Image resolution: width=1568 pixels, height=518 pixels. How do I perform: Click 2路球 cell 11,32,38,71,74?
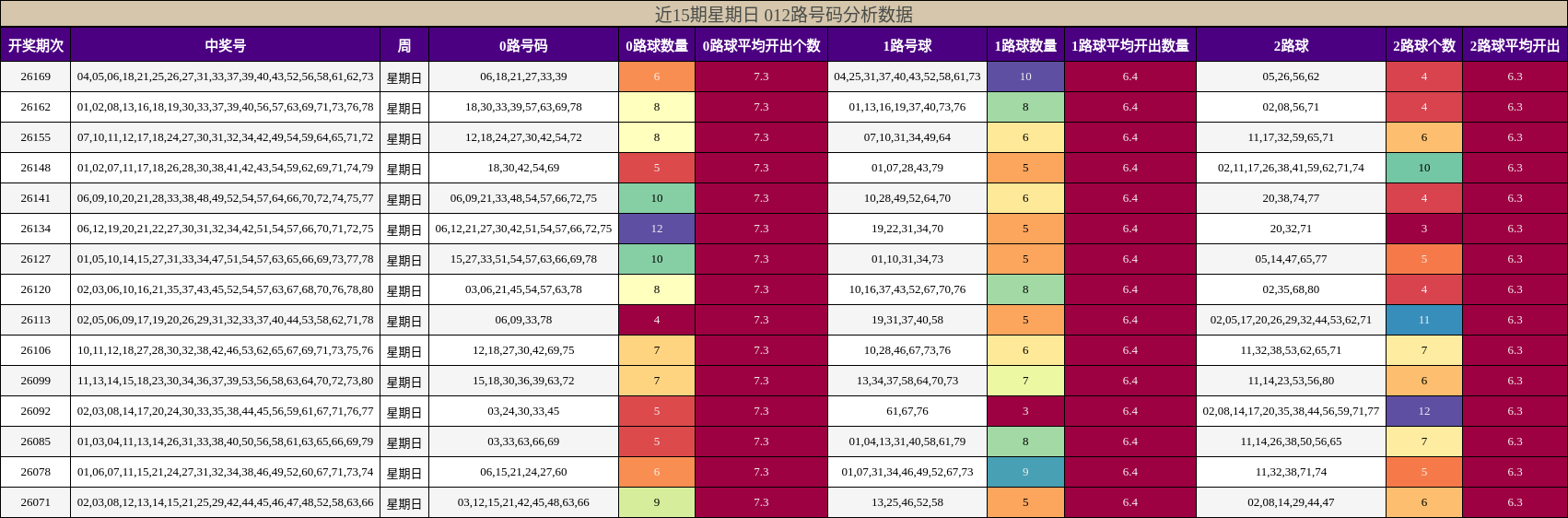pyautogui.click(x=1291, y=472)
